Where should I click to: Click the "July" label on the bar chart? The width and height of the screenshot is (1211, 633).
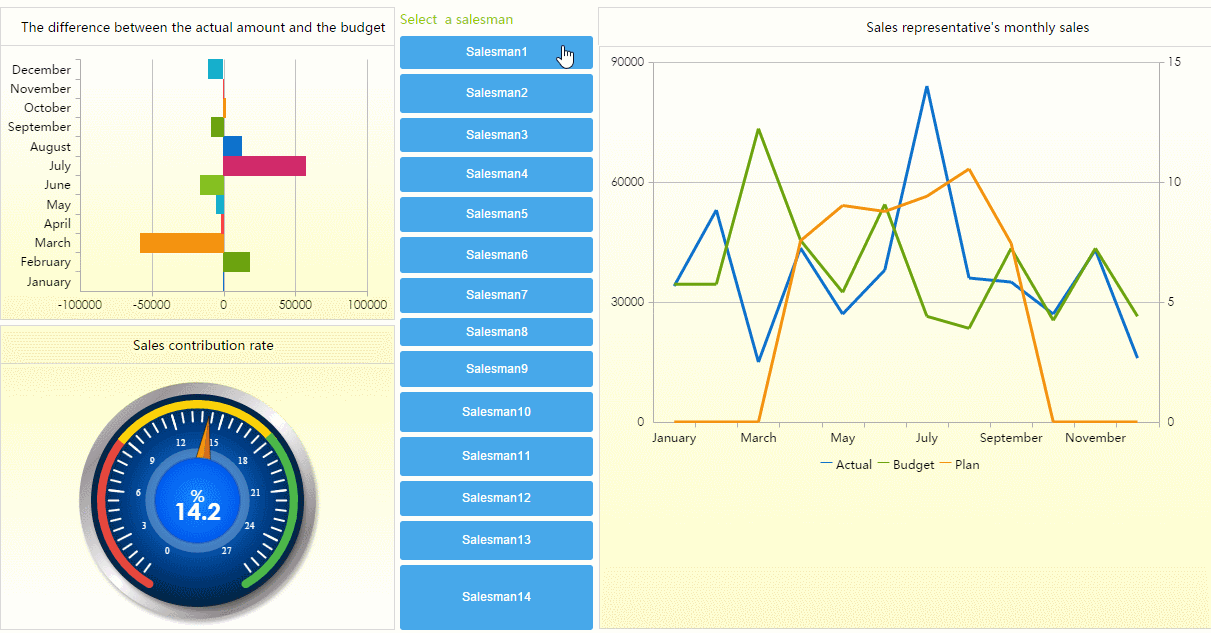coord(60,166)
